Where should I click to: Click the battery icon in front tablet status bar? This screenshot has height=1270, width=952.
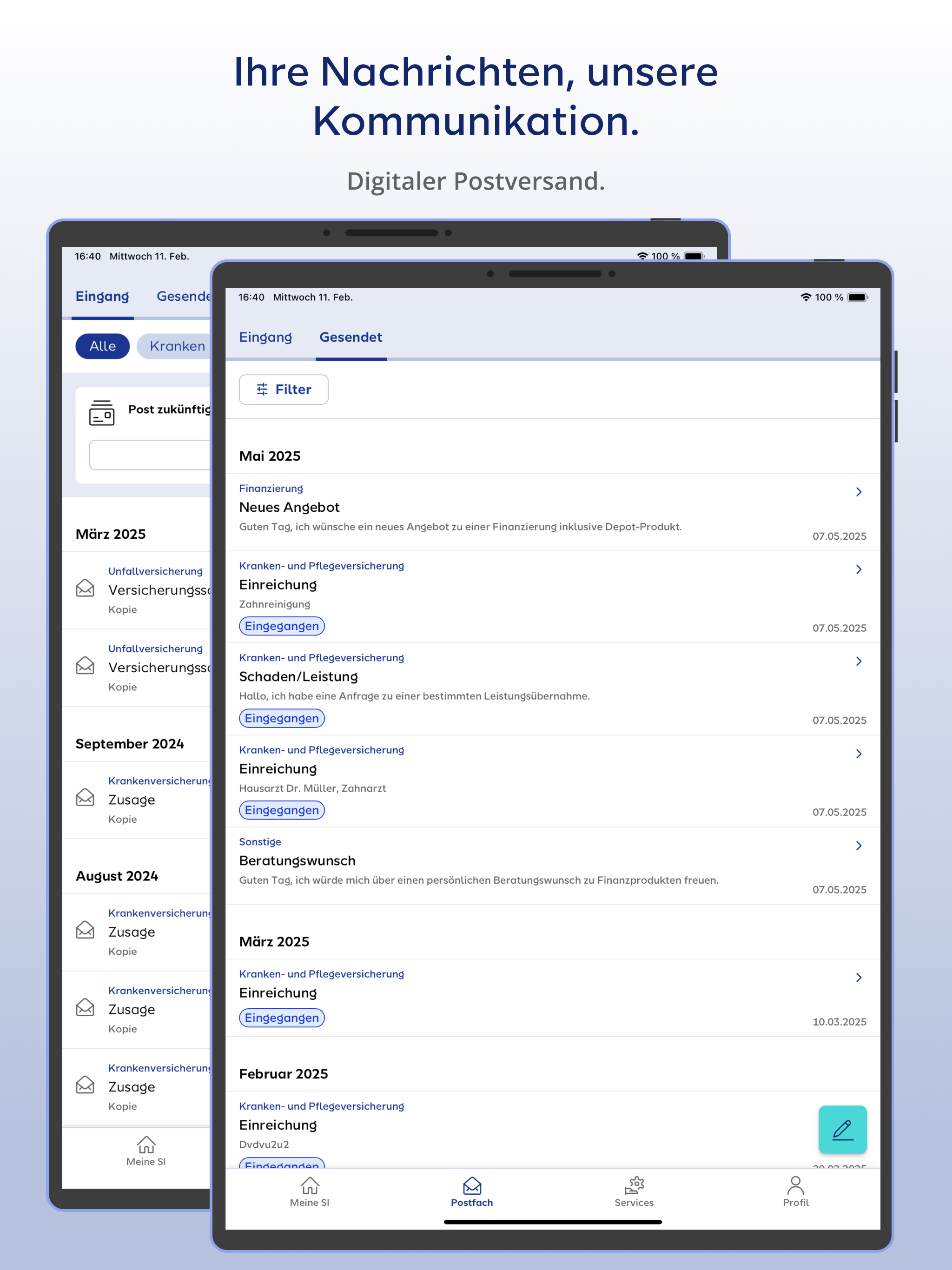pyautogui.click(x=857, y=298)
